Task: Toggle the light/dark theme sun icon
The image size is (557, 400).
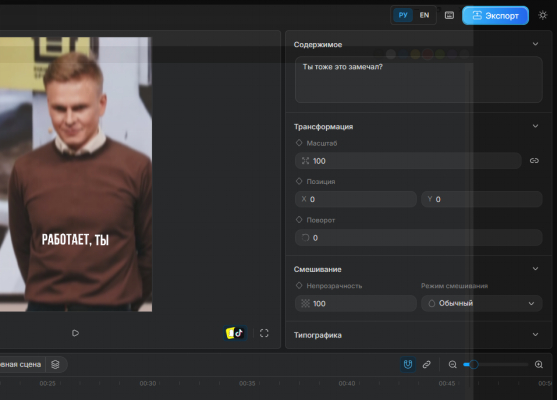Action: tap(542, 15)
